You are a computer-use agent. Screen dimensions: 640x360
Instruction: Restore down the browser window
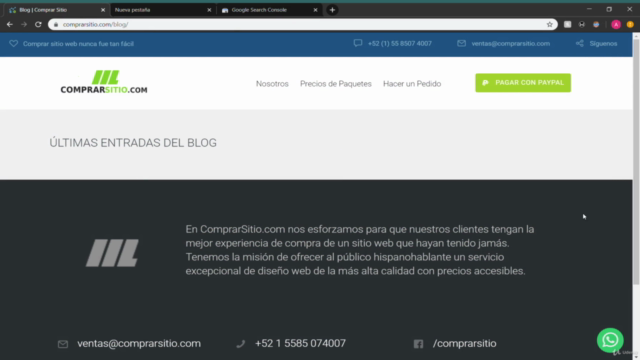pos(609,9)
